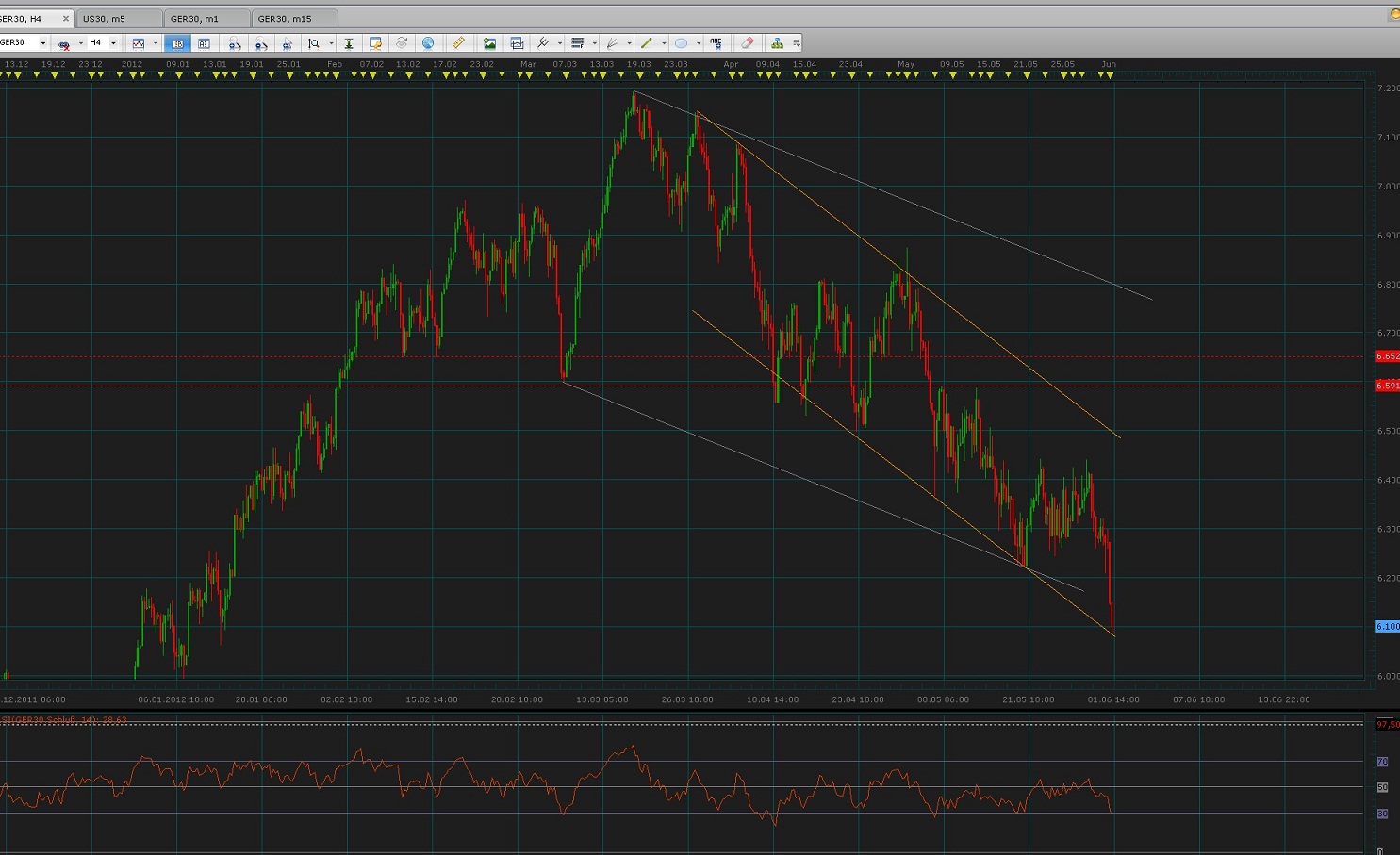Click the zoom out magnifier icon
Screen dimensions: 1400x855
(x=261, y=43)
